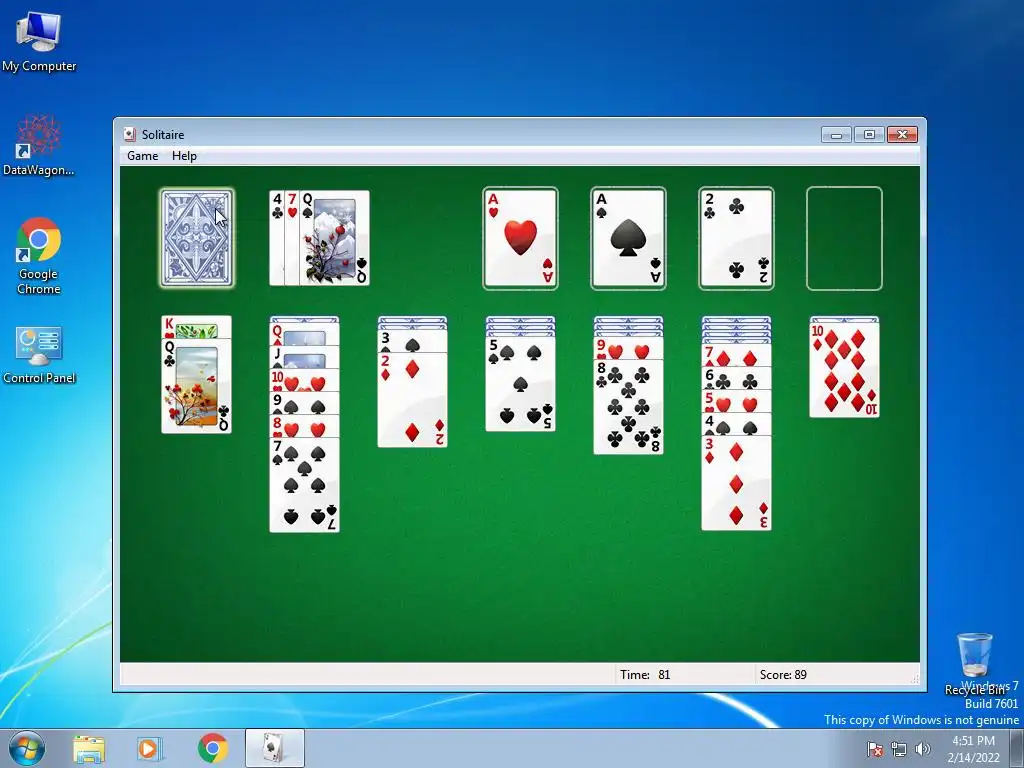This screenshot has height=768, width=1024.
Task: Open My Computer desktop icon
Action: pyautogui.click(x=39, y=42)
